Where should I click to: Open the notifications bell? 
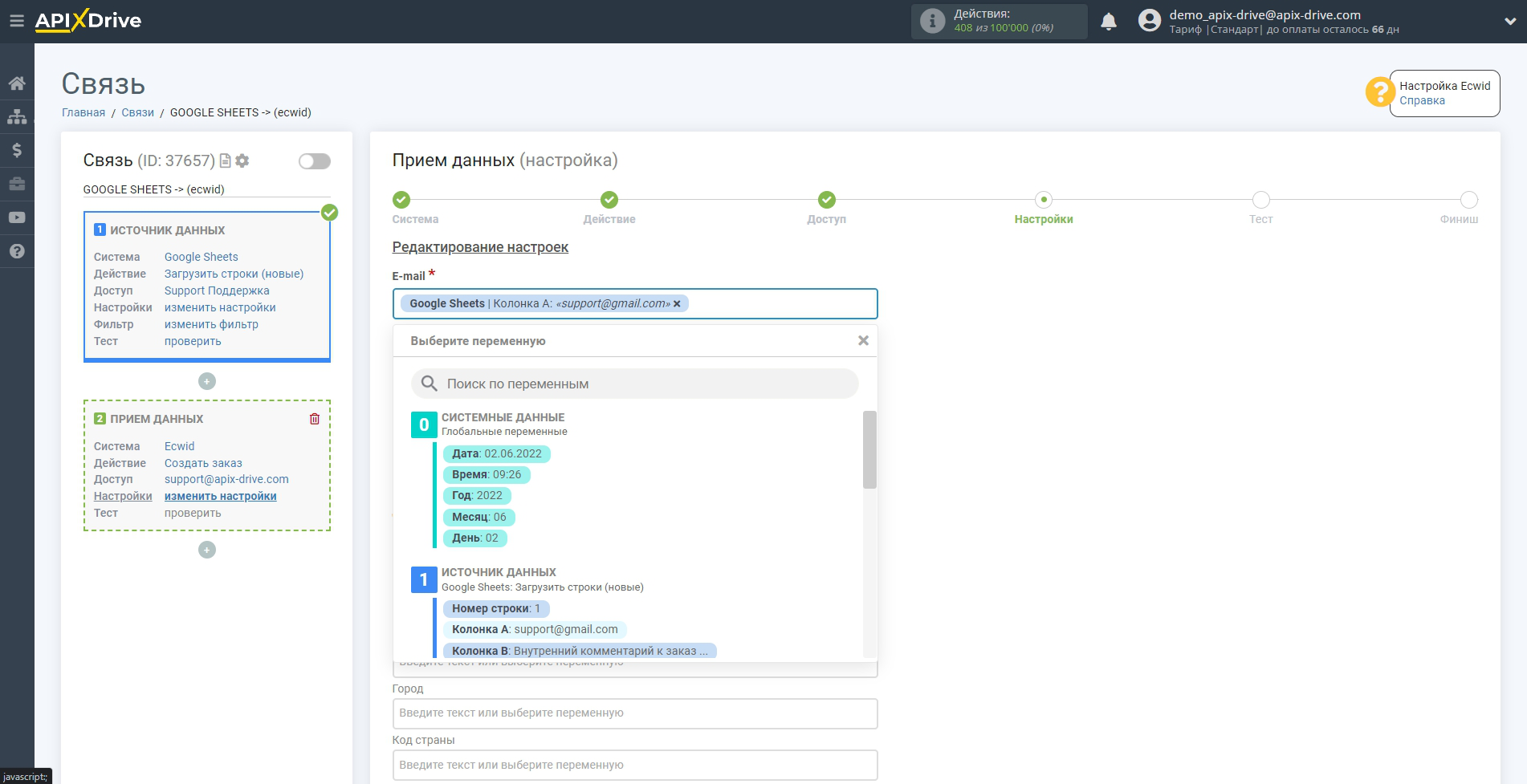pyautogui.click(x=1109, y=22)
